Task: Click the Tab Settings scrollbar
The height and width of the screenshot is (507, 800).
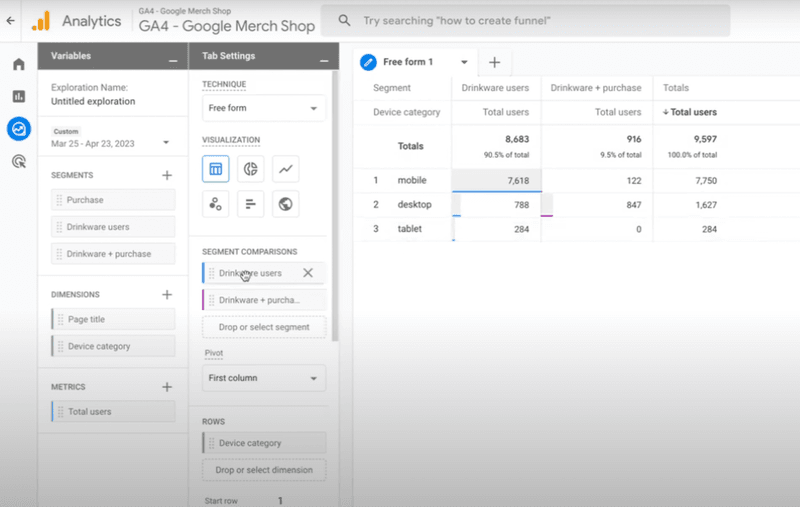Action: click(x=335, y=206)
